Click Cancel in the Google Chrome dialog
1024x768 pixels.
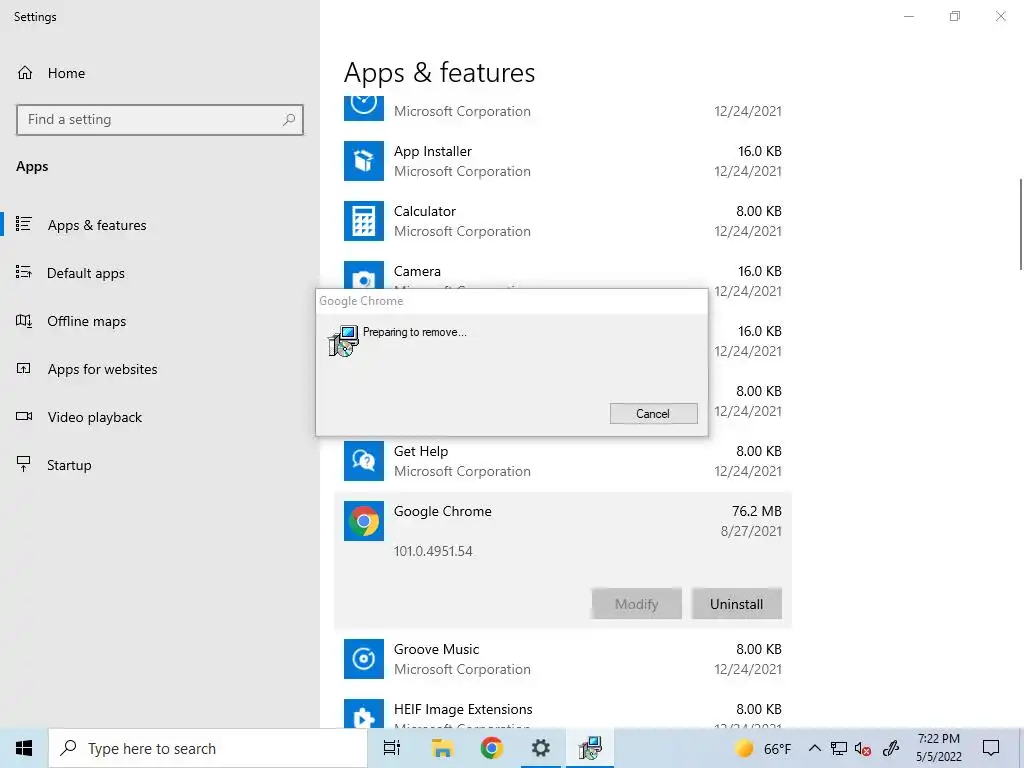[x=653, y=413]
